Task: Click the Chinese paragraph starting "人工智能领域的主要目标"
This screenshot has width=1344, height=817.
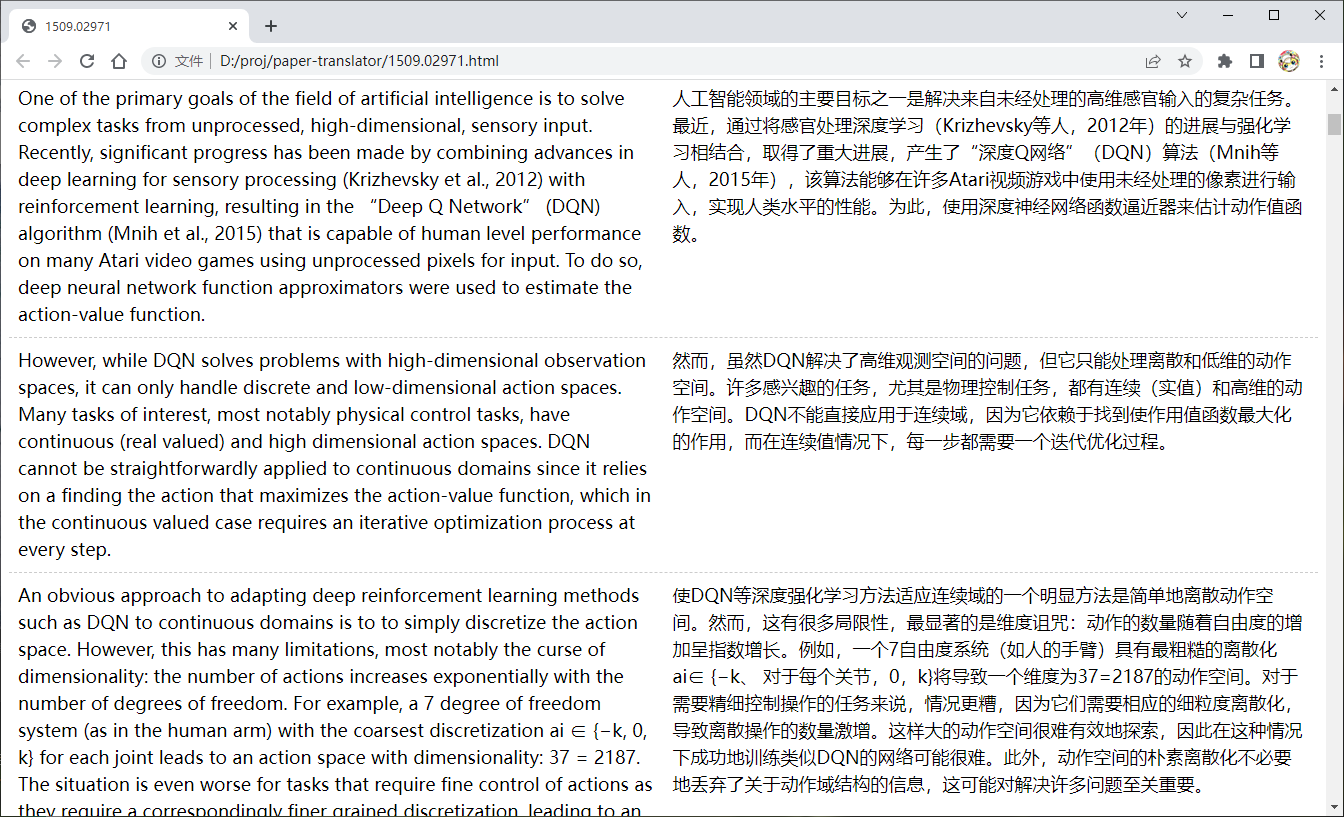Action: click(x=988, y=167)
